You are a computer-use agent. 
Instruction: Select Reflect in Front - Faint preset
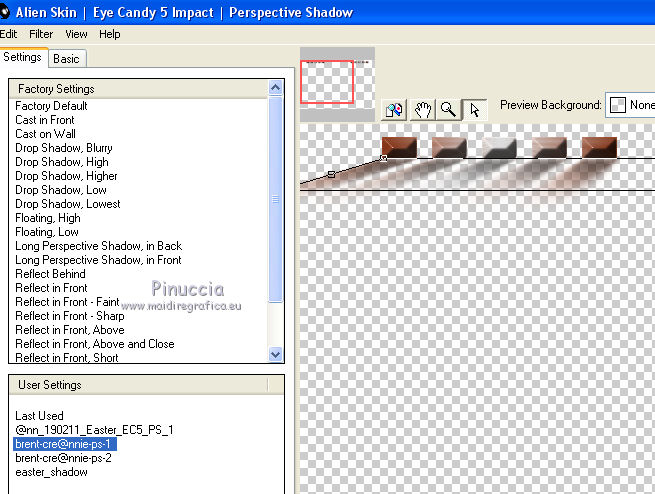(x=67, y=302)
